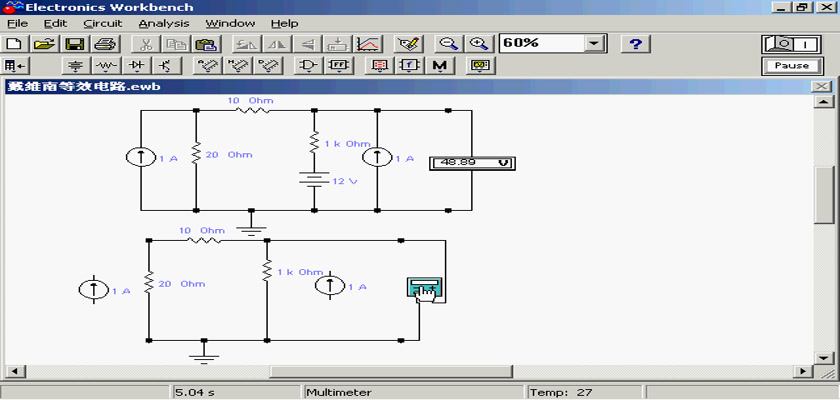Open the Edit menu
Image resolution: width=840 pixels, height=400 pixels.
pyautogui.click(x=55, y=24)
